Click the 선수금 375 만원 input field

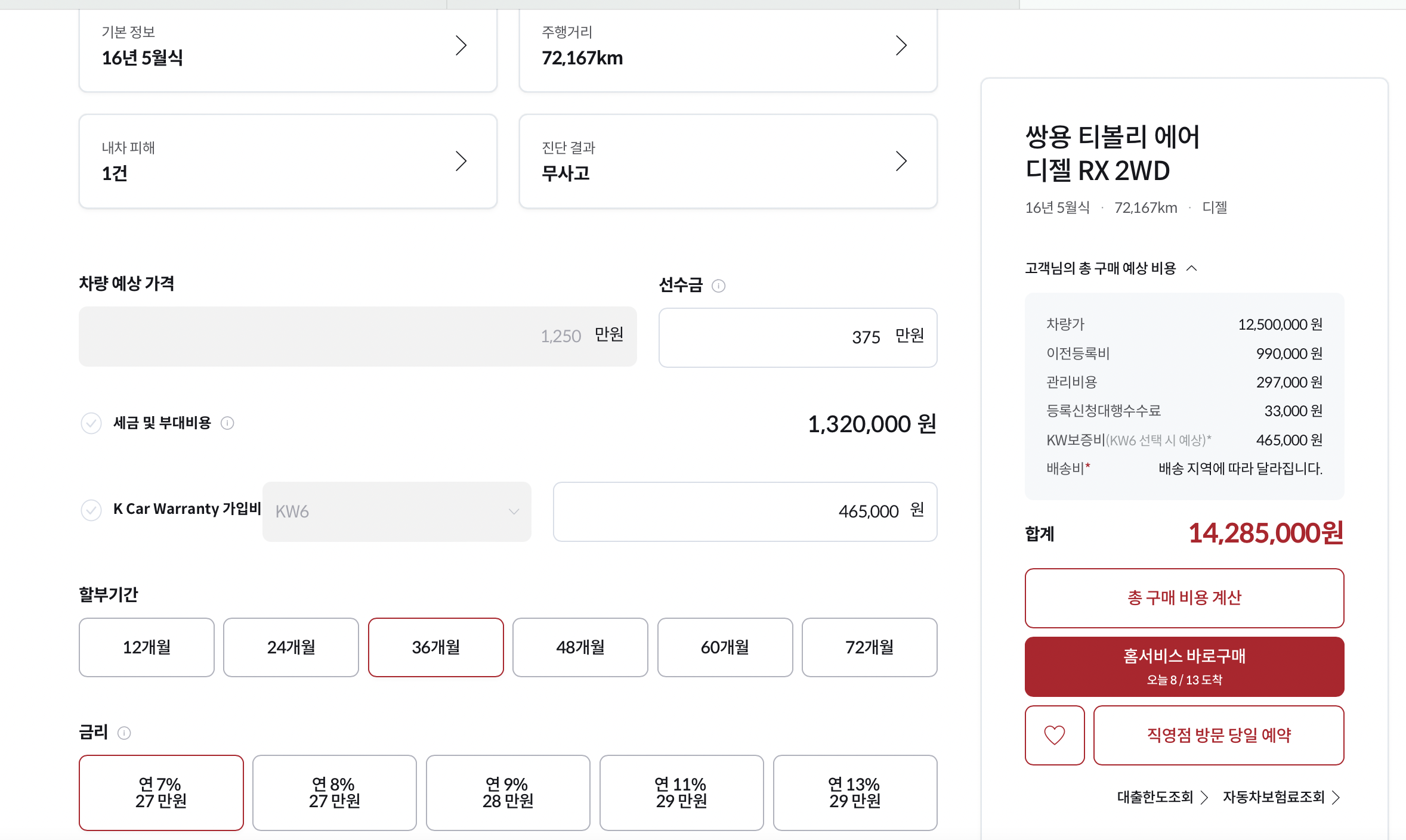pyautogui.click(x=798, y=337)
